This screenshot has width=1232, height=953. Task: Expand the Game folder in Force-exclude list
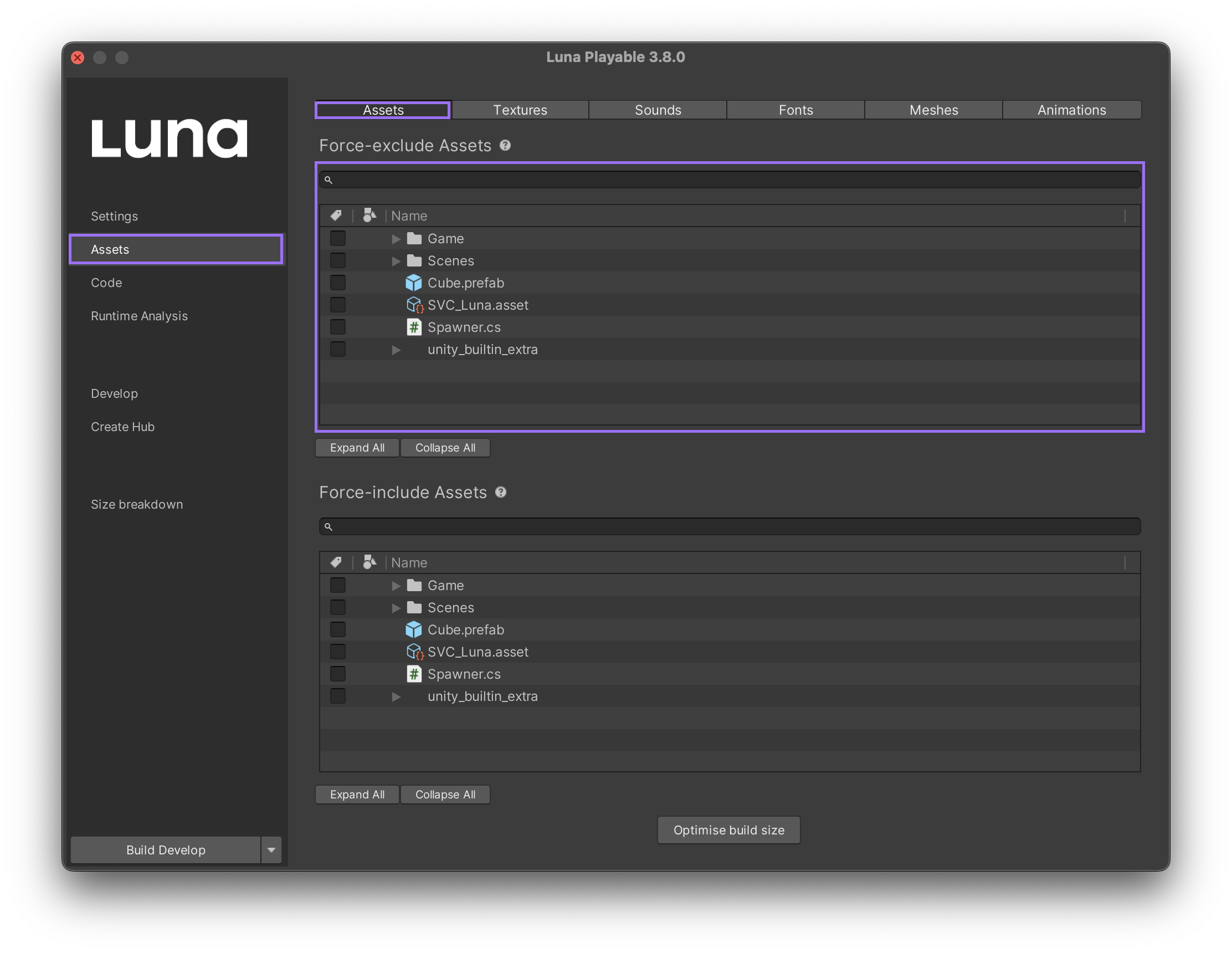coord(396,239)
